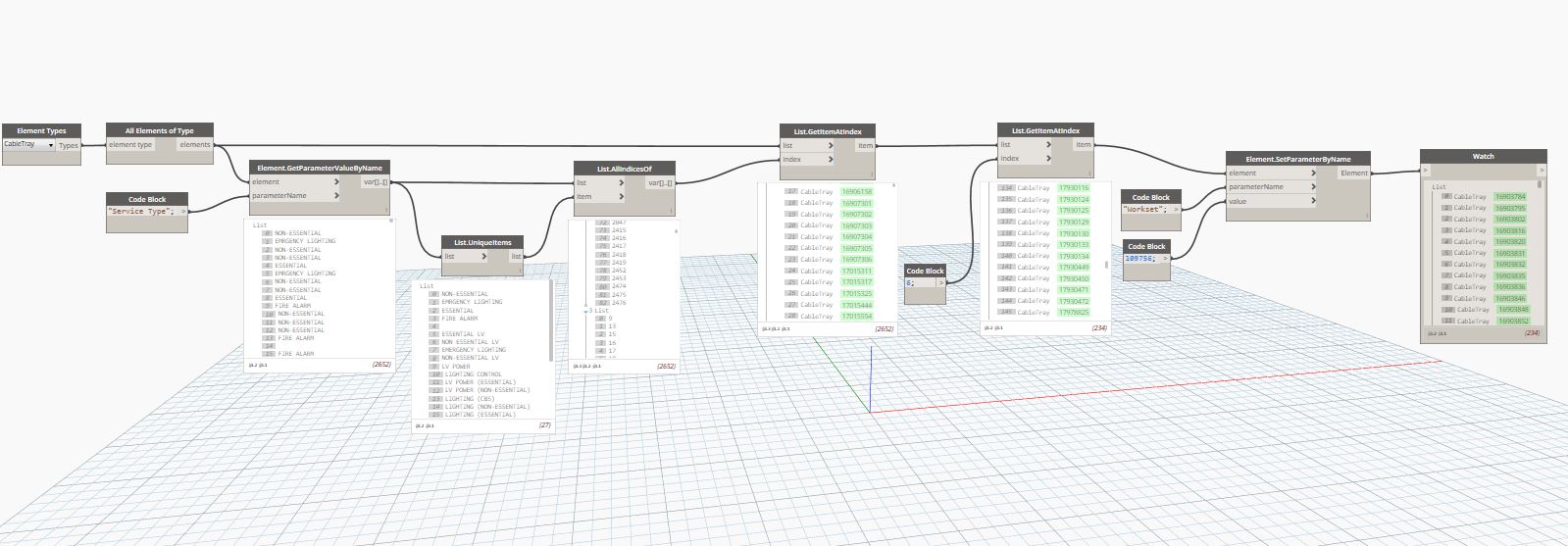Open list port chevron on List.AllIndicesOf

[624, 182]
